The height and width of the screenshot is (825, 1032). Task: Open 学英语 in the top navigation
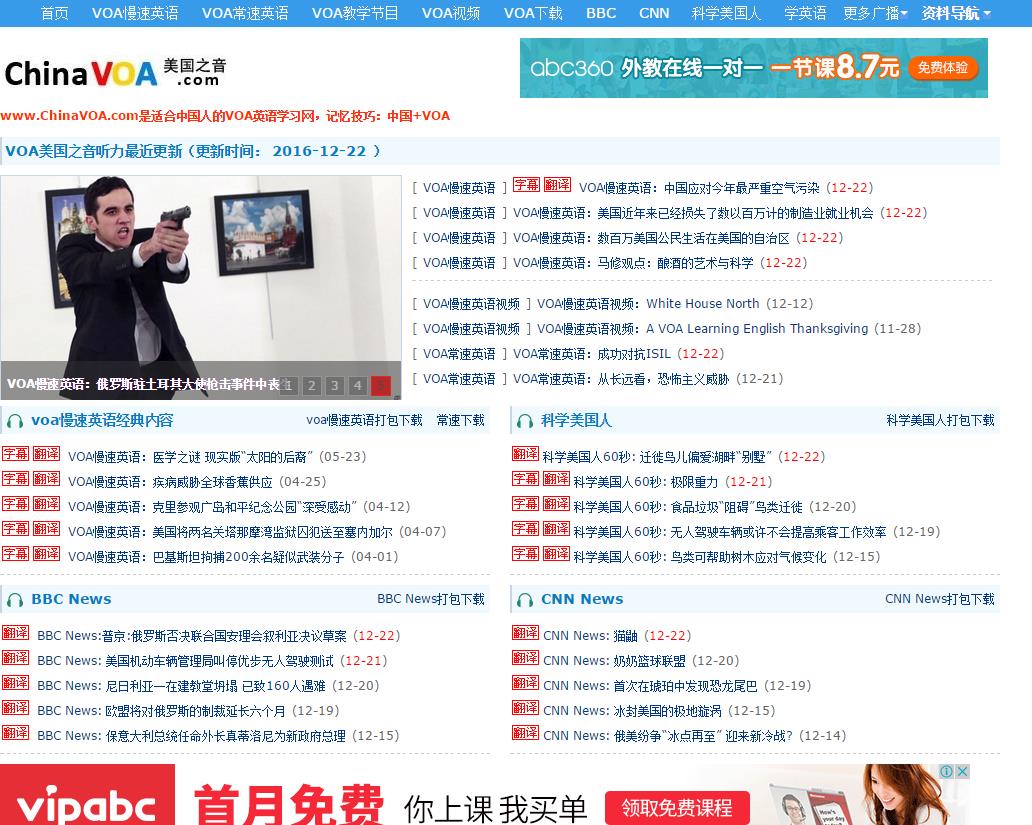(805, 13)
